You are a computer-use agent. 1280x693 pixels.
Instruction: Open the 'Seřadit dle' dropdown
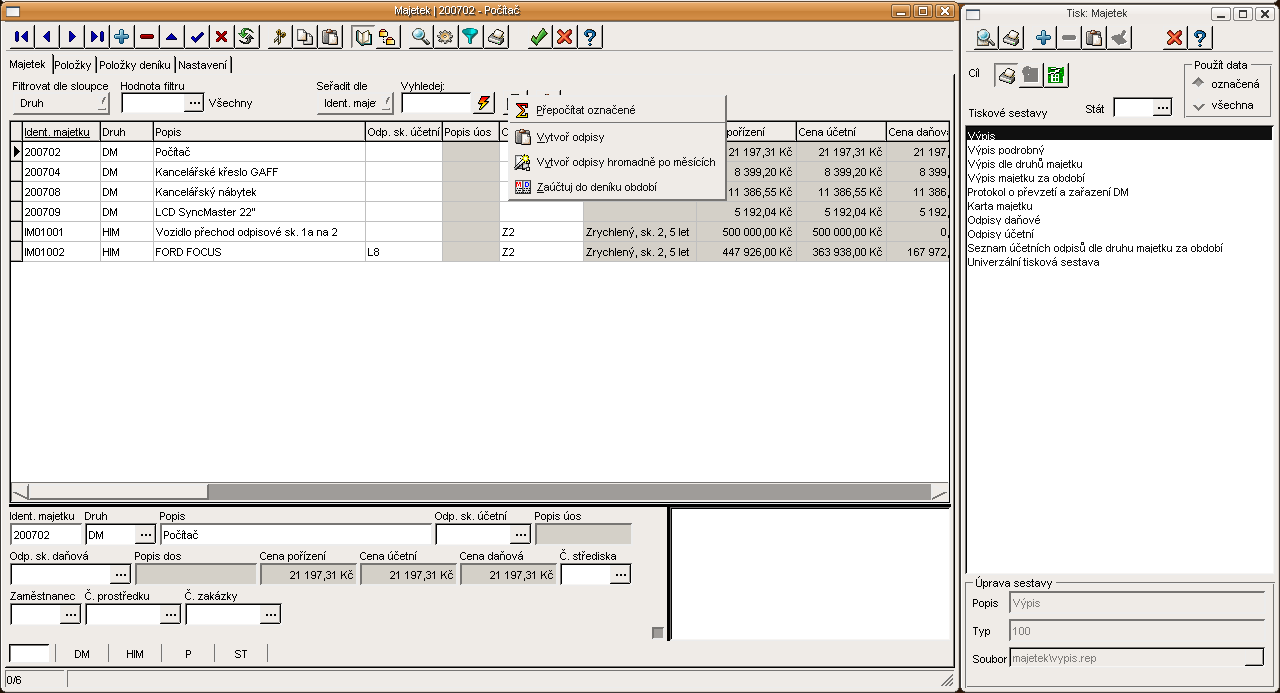[355, 103]
